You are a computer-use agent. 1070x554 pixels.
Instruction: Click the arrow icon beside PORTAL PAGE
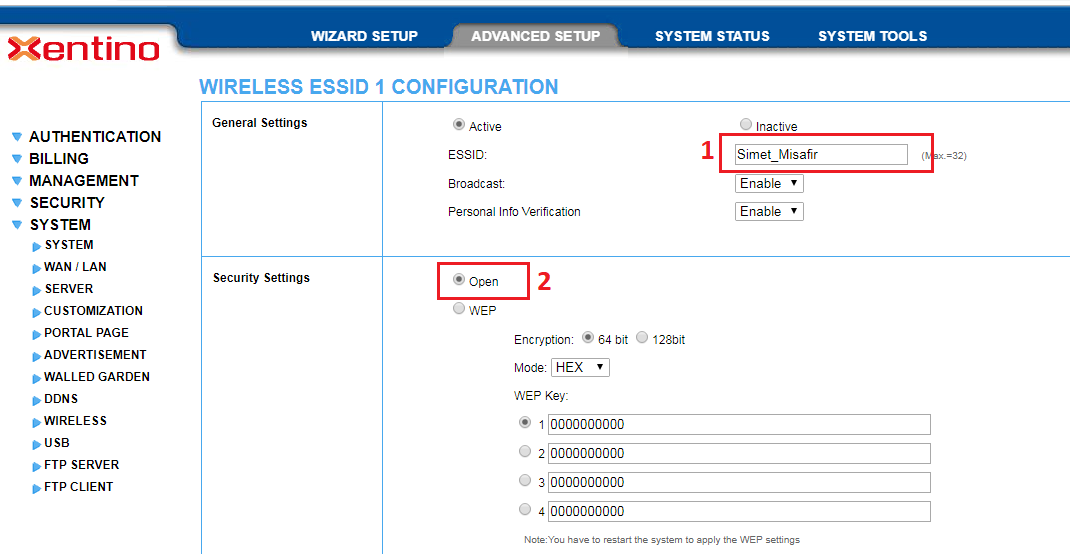(37, 334)
